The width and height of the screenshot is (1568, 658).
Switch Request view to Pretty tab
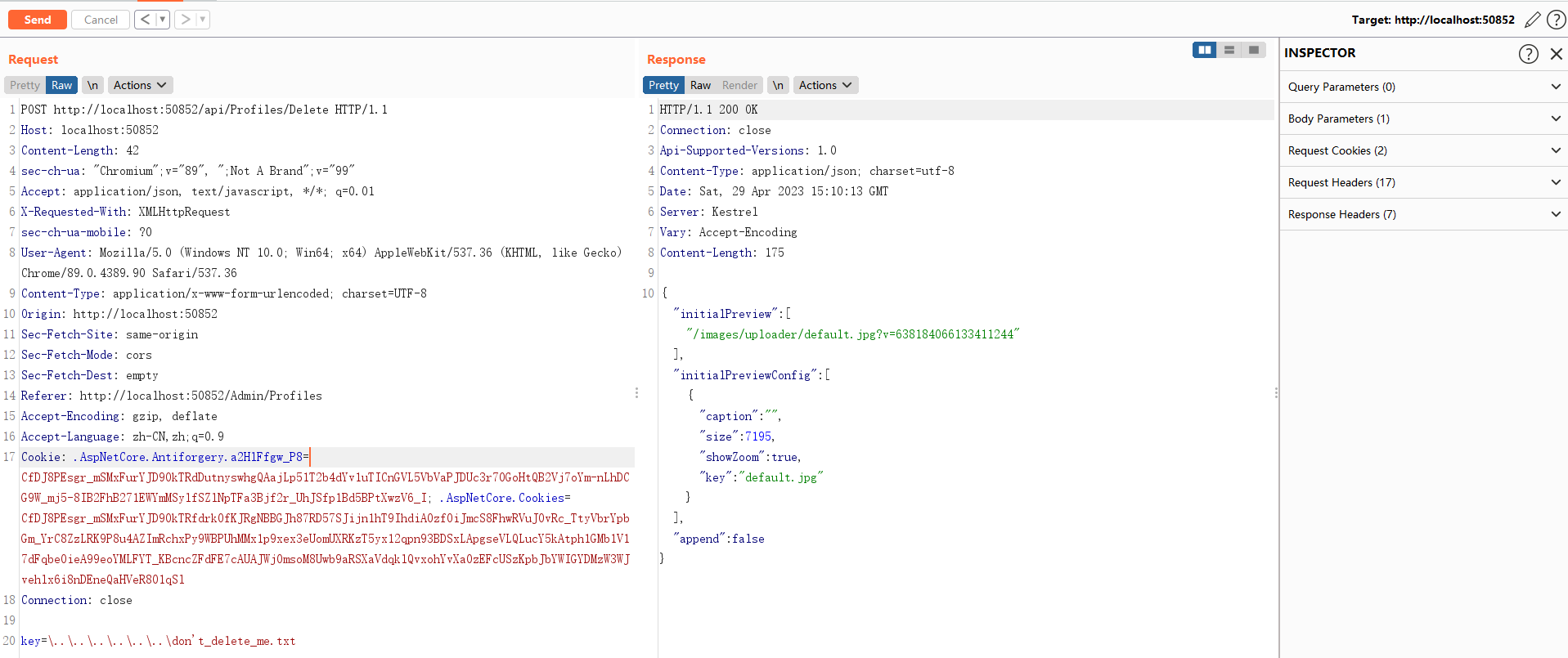point(25,85)
